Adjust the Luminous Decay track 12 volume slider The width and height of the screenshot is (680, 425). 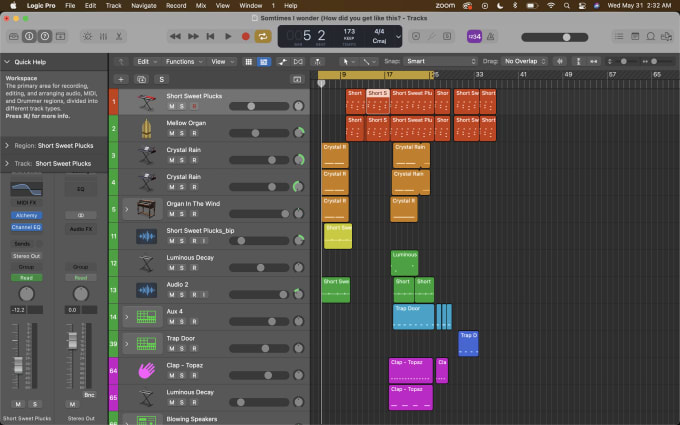259,268
